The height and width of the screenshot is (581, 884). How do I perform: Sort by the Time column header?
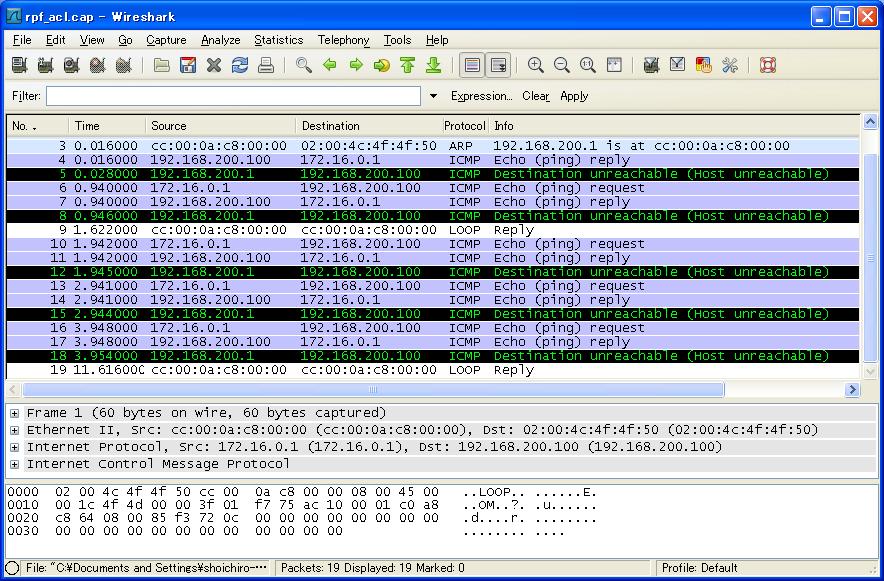coord(107,126)
